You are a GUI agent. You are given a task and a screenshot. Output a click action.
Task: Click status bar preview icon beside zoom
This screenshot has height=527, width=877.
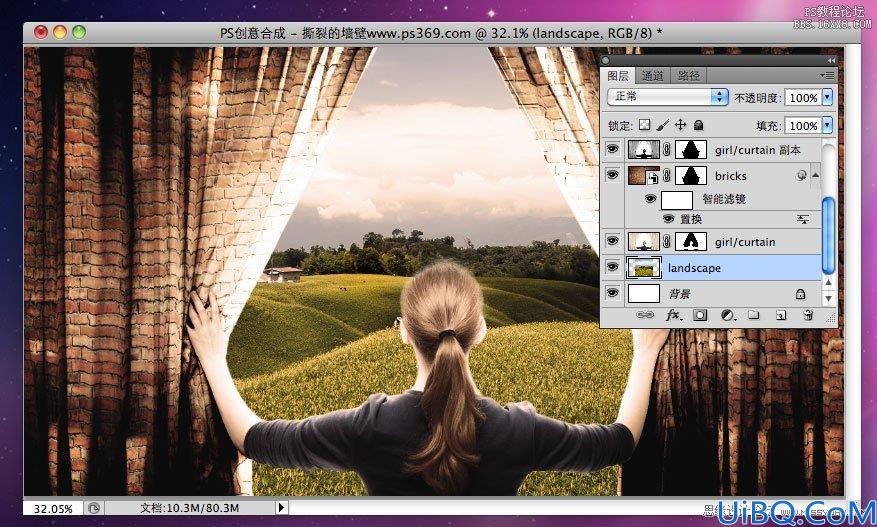(93, 508)
